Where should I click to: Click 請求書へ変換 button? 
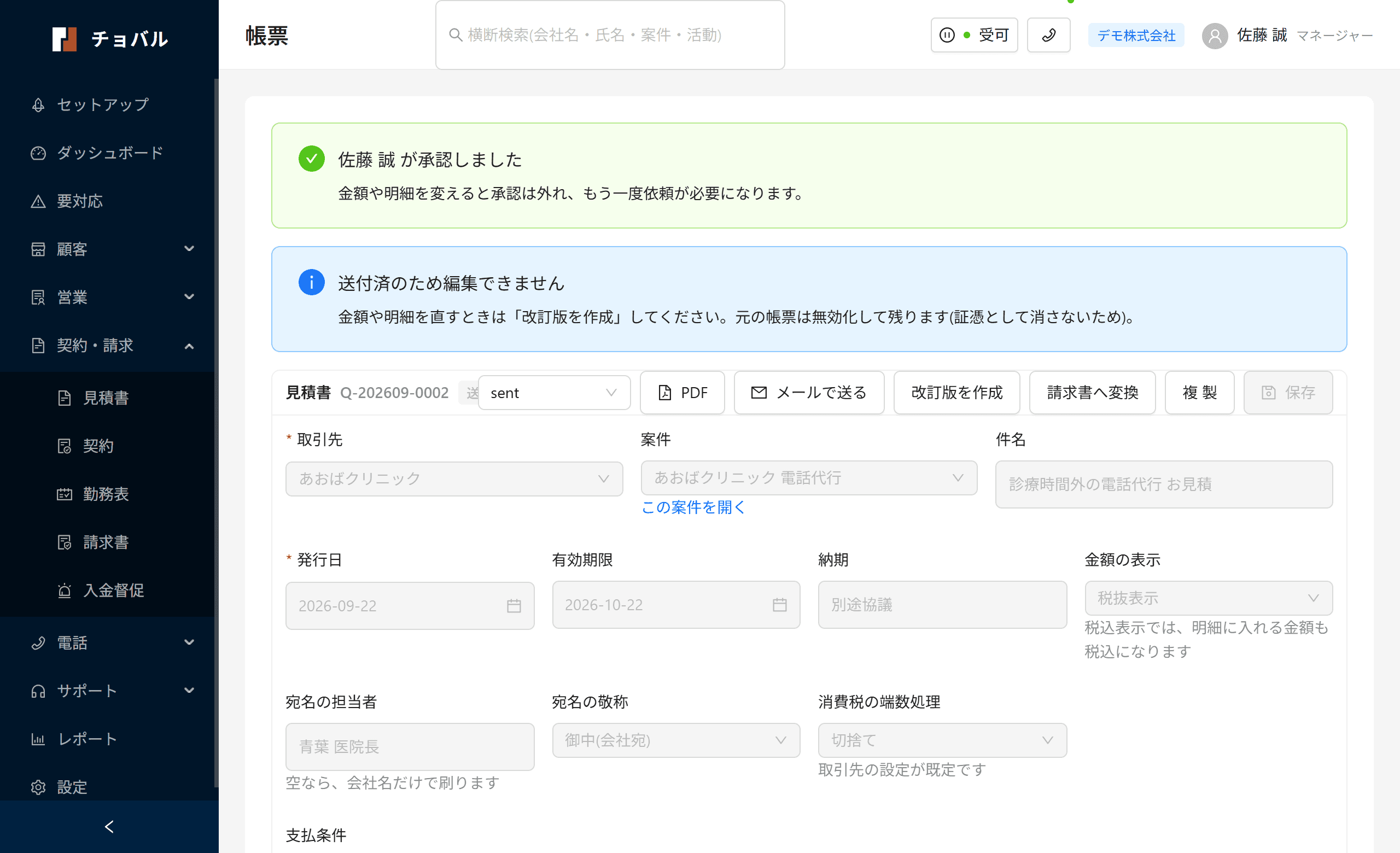[1092, 393]
